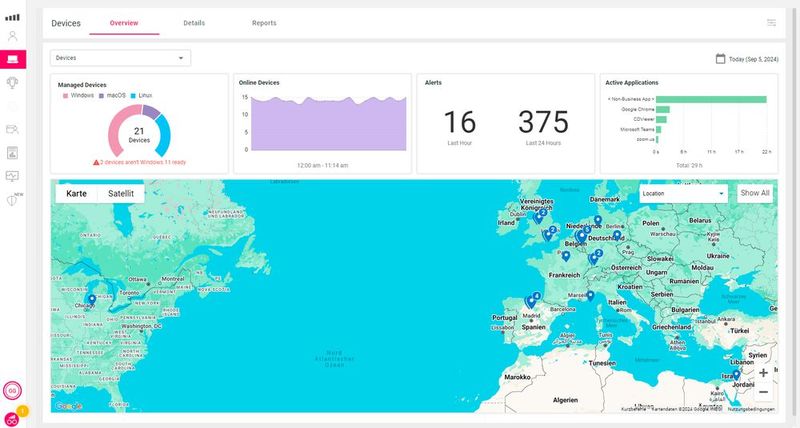800x428 pixels.
Task: Click the Show All button
Action: pos(755,193)
